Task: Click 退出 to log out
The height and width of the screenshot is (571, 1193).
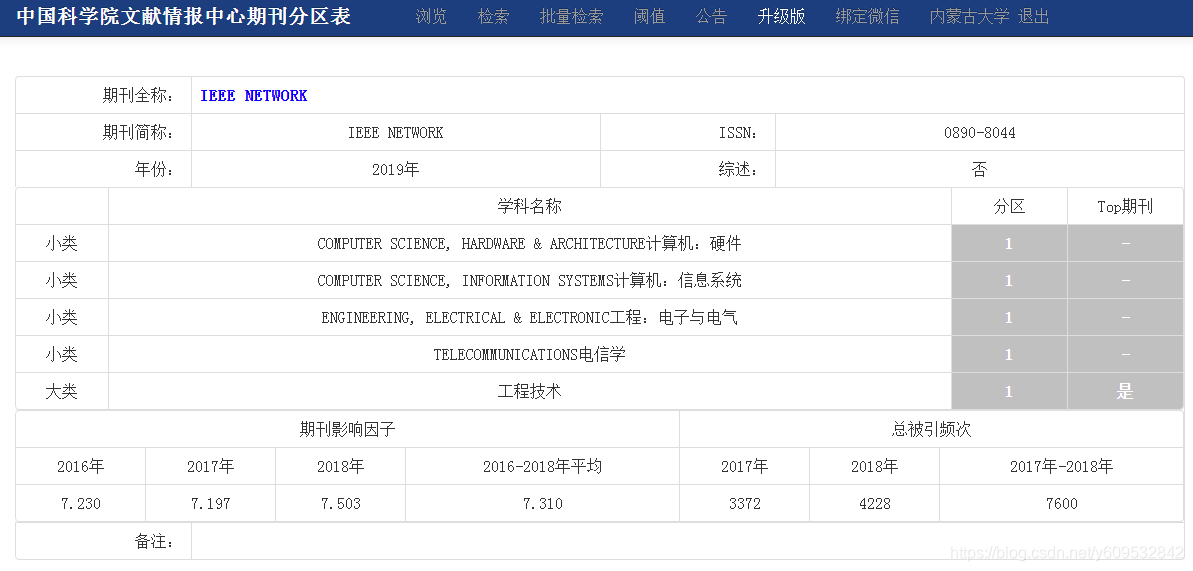Action: [1034, 16]
